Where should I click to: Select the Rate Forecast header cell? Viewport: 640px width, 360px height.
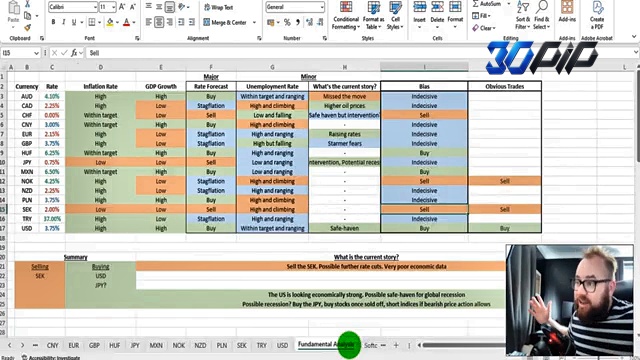click(211, 86)
